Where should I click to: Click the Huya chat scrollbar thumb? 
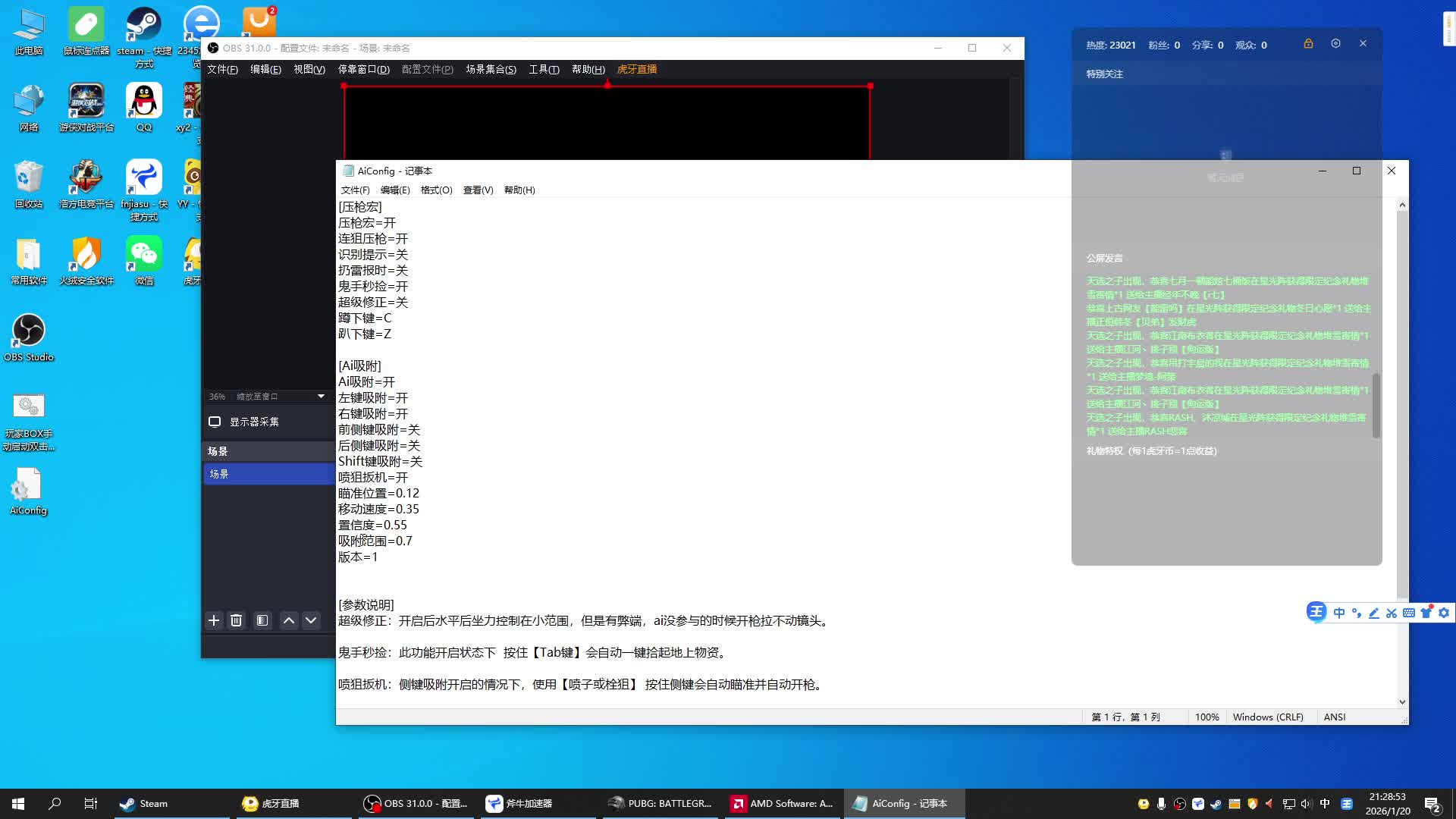[x=1376, y=406]
